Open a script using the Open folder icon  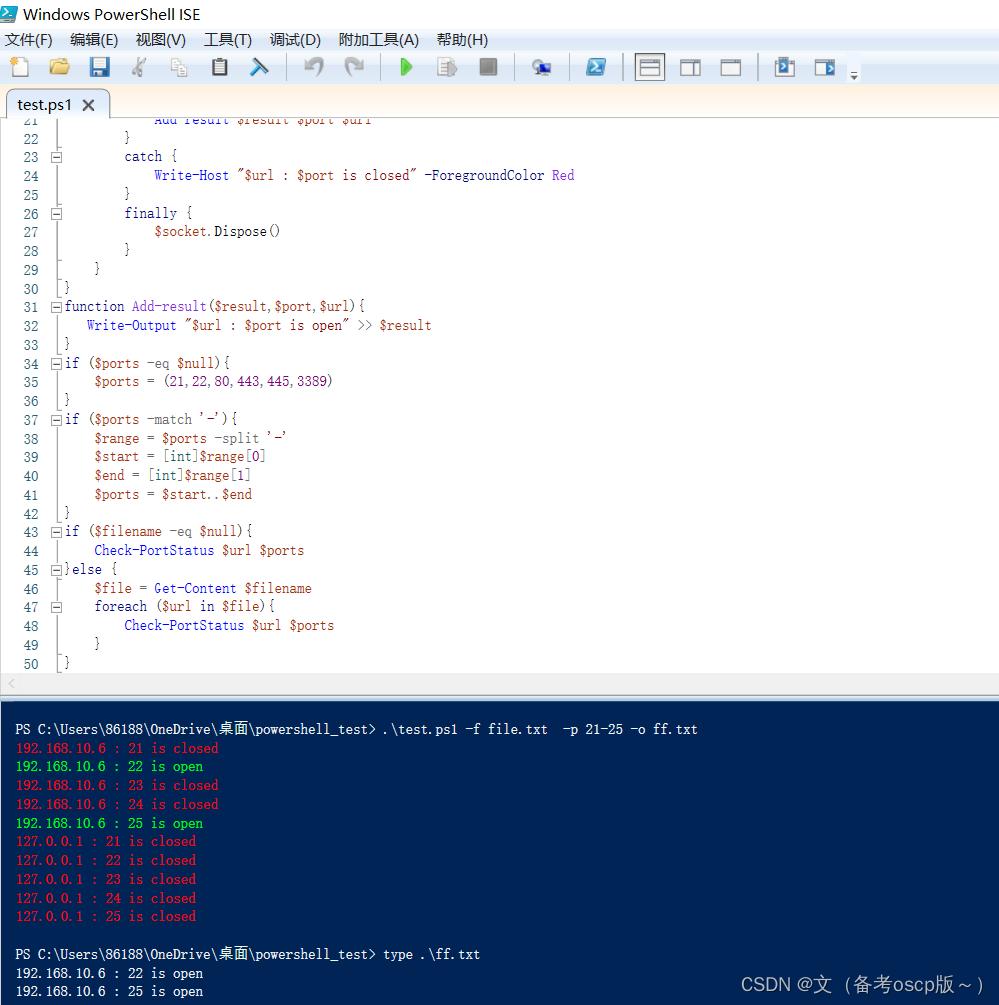[58, 67]
